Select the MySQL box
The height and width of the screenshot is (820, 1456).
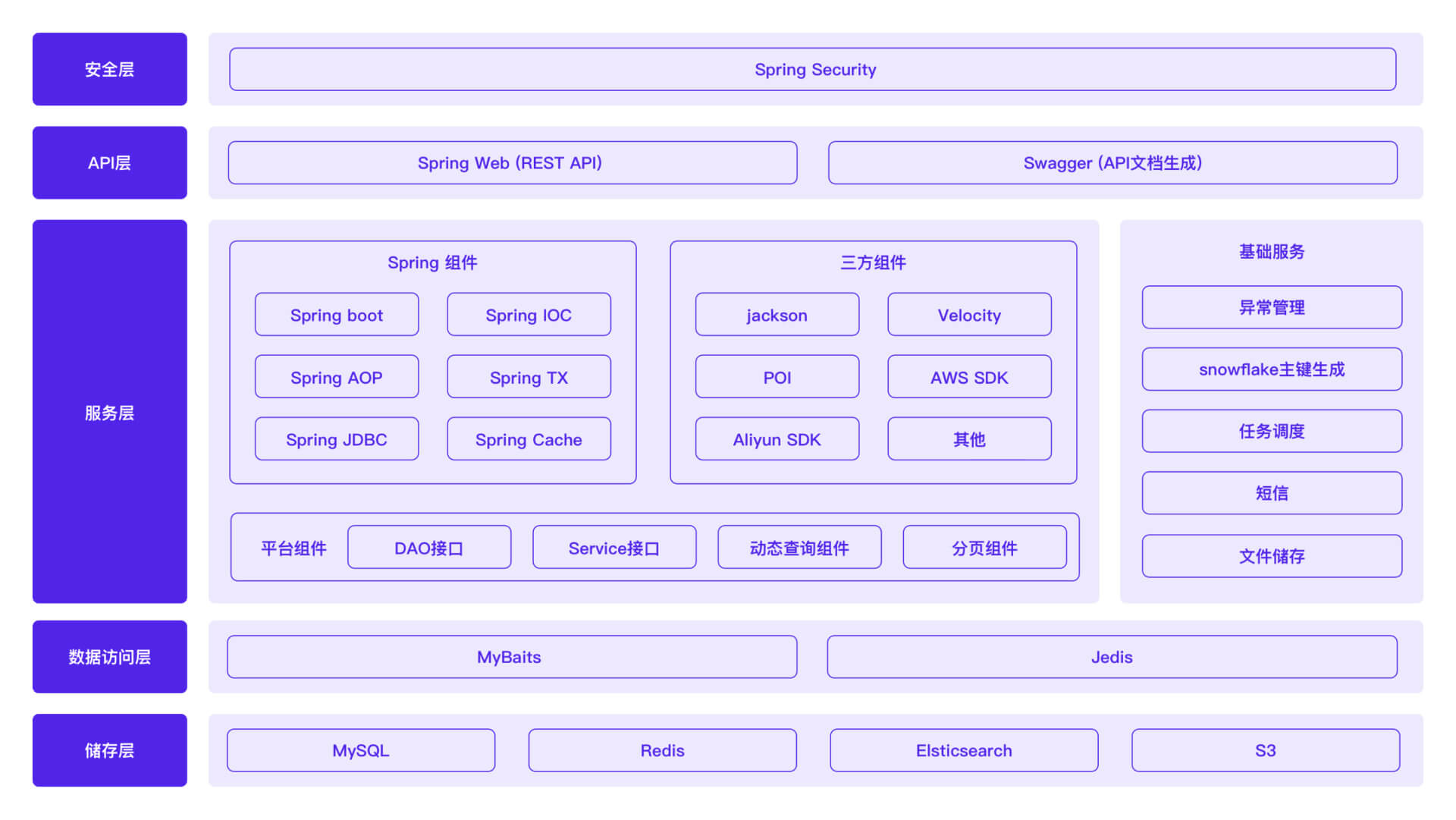(x=361, y=750)
